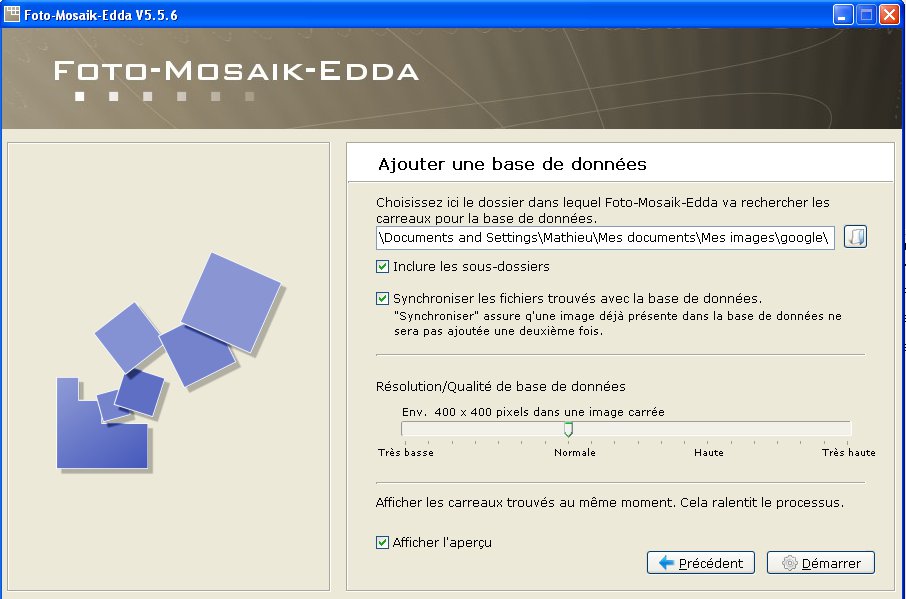Uncheck Synchroniser les fichiers trouvés checkbox
This screenshot has width=906, height=599.
tap(382, 299)
